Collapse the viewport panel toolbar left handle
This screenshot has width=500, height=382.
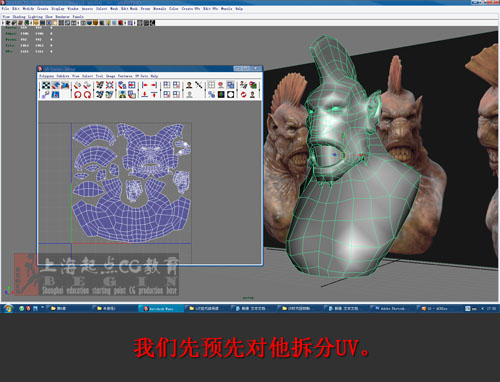pyautogui.click(x=3, y=23)
